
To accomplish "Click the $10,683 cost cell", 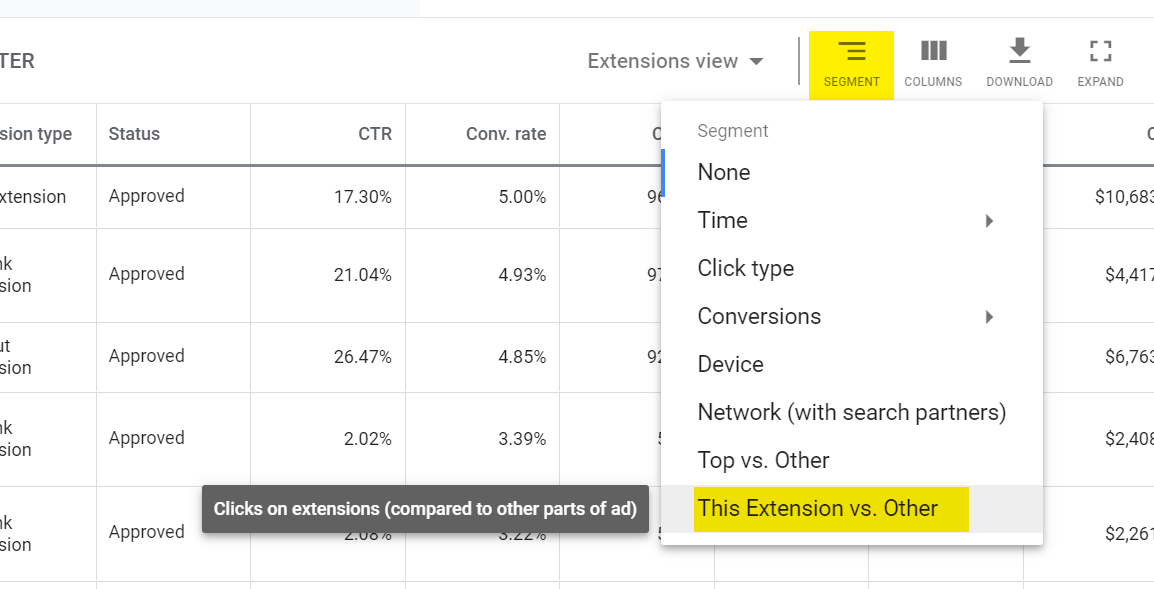I will (1124, 197).
